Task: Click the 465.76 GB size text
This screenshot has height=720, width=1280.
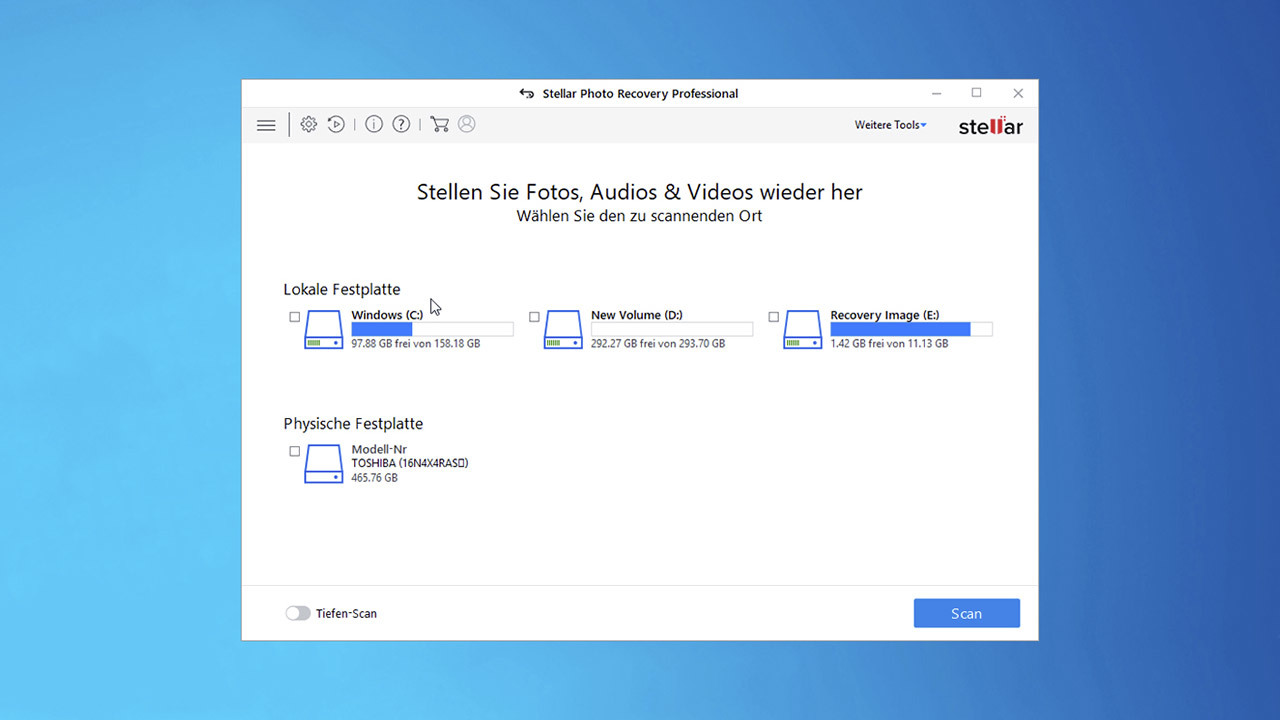Action: (x=375, y=478)
